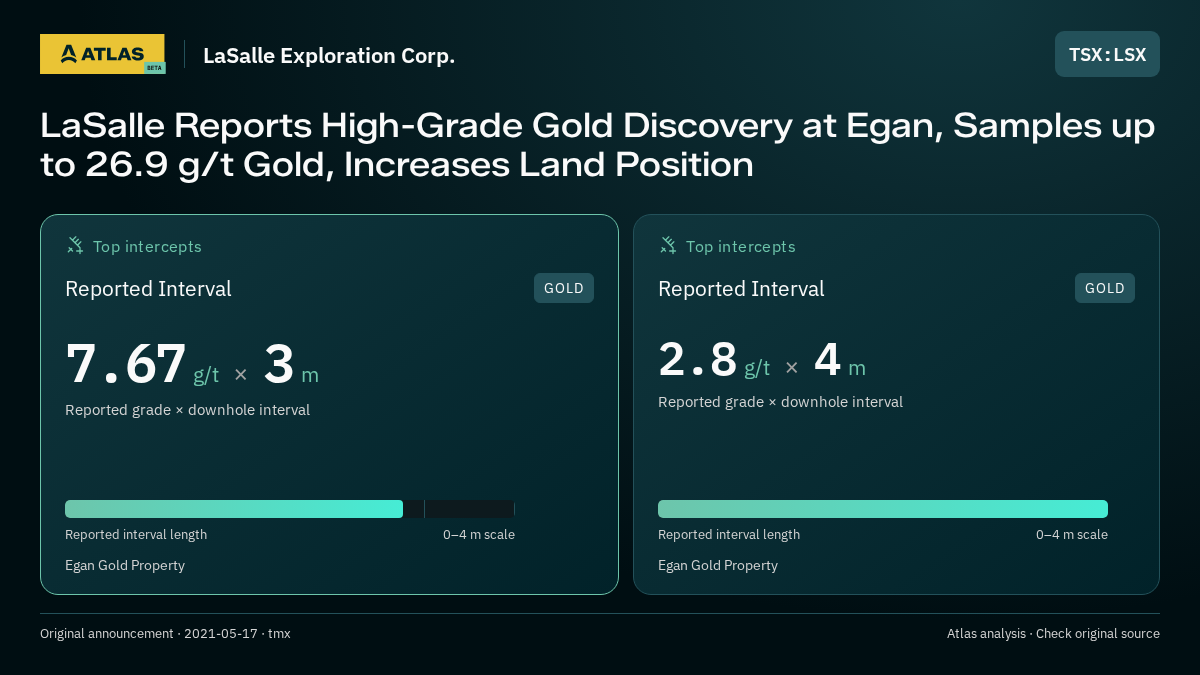Click 'Reported grade × downhole interval' in the 7.67 g/t card

point(187,410)
